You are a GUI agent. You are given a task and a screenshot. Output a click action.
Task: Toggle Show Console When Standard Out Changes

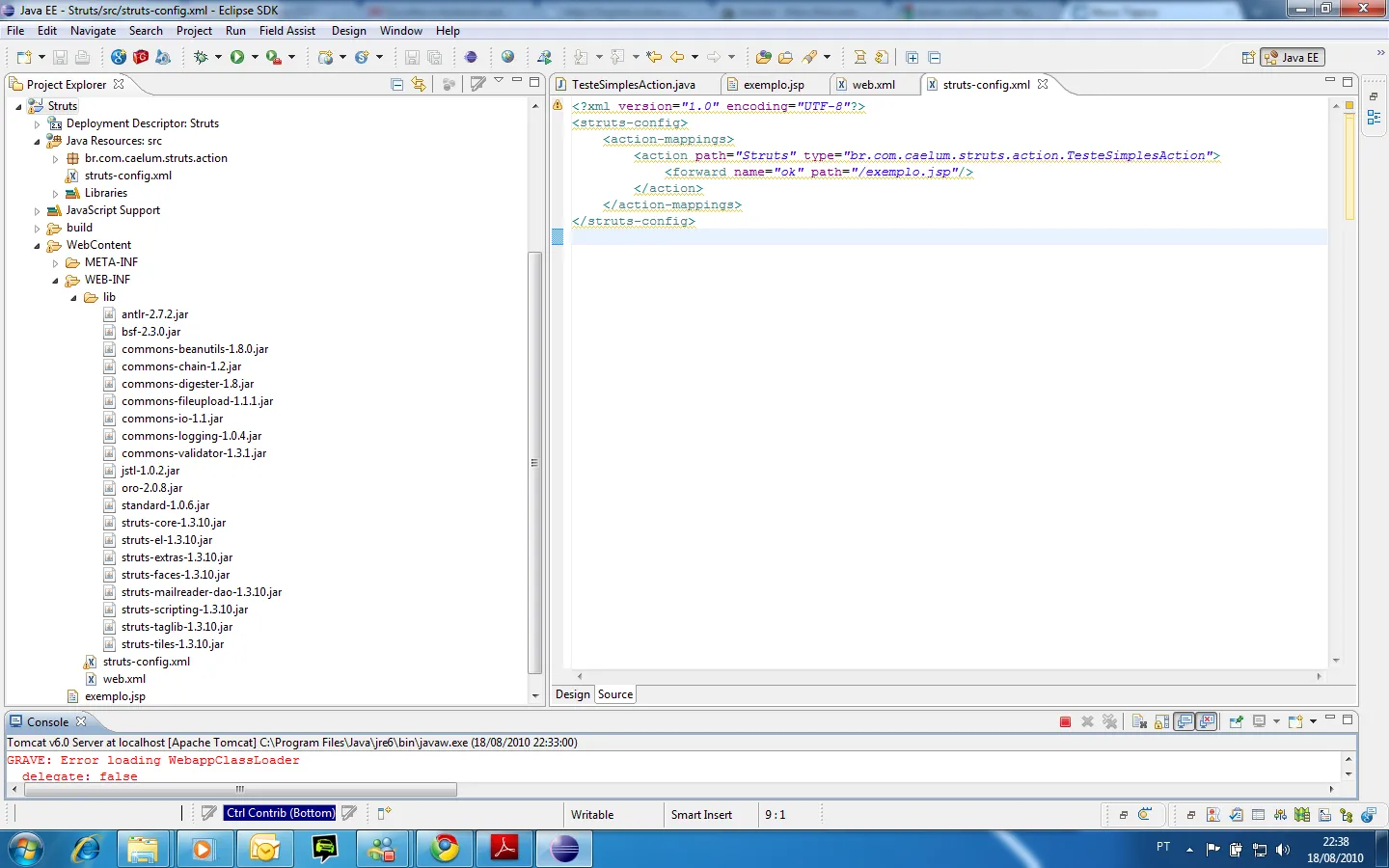[1185, 721]
